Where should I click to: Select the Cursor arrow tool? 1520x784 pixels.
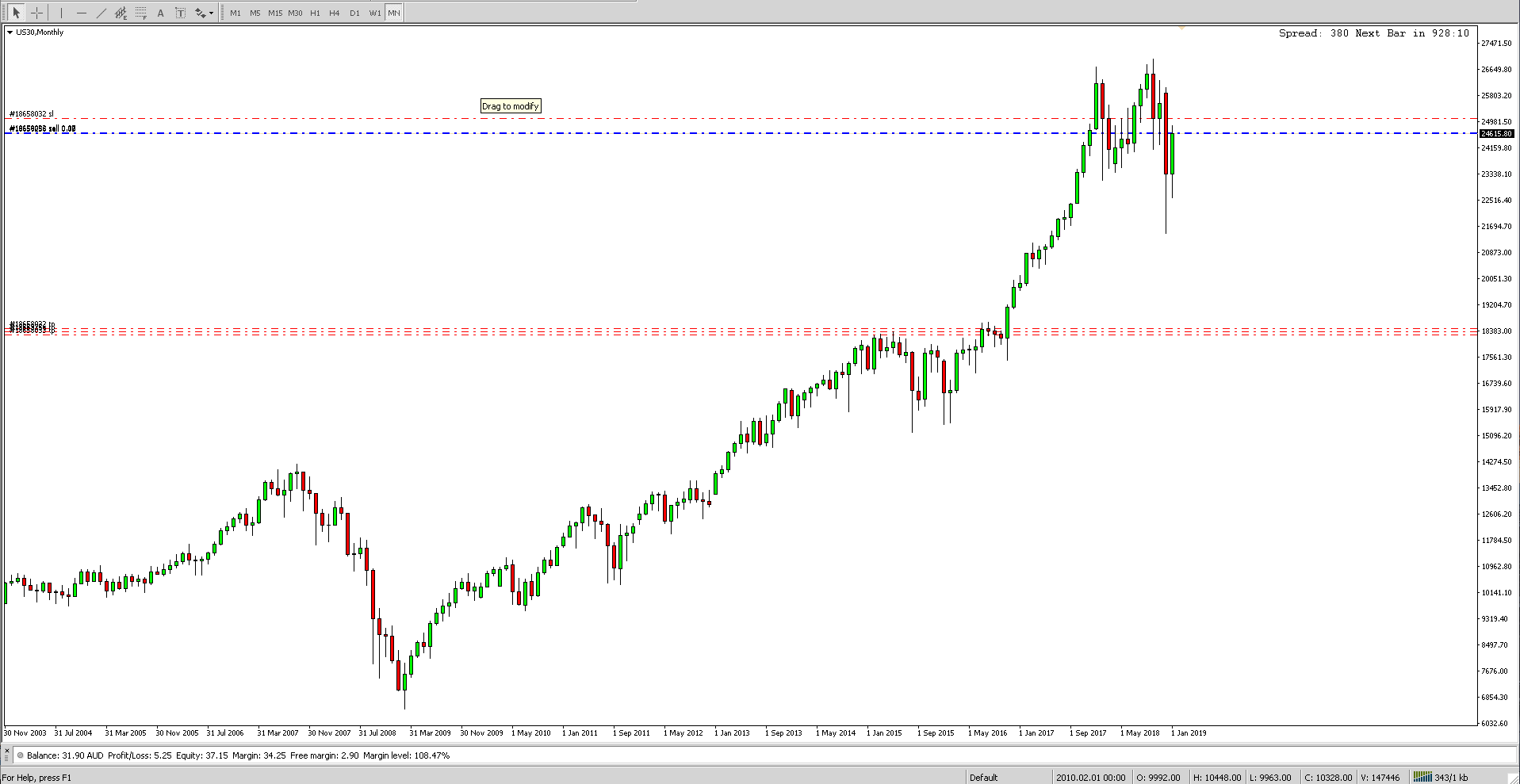pos(16,13)
